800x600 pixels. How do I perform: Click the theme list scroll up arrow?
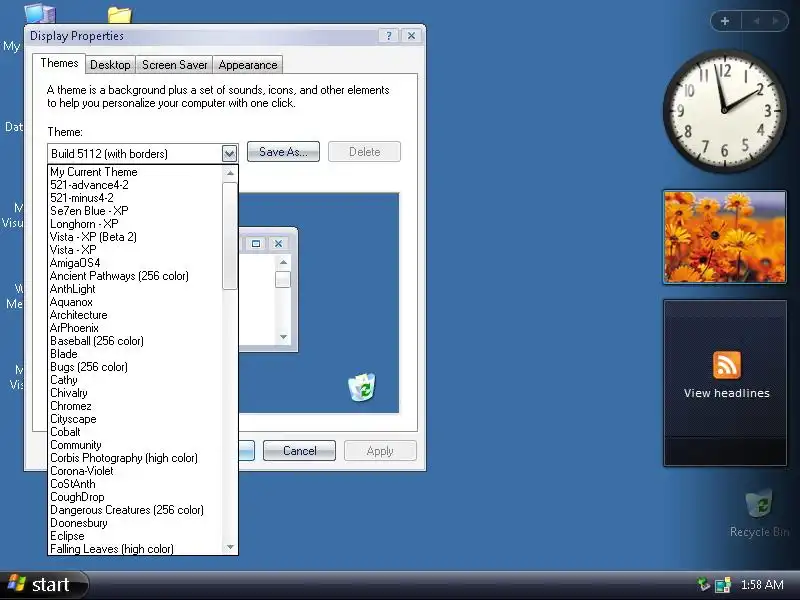[x=230, y=173]
